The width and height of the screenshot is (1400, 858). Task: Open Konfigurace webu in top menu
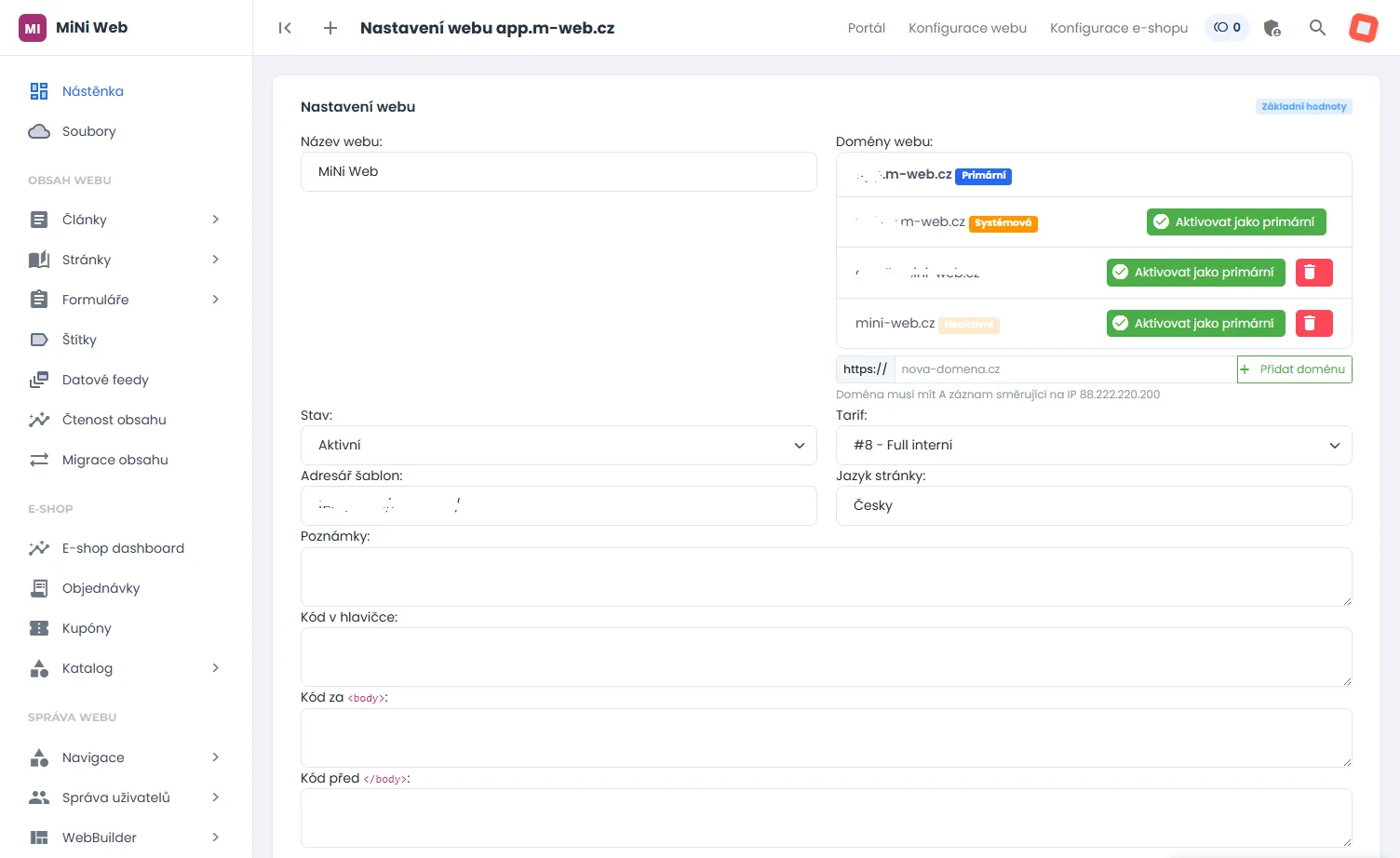(967, 28)
